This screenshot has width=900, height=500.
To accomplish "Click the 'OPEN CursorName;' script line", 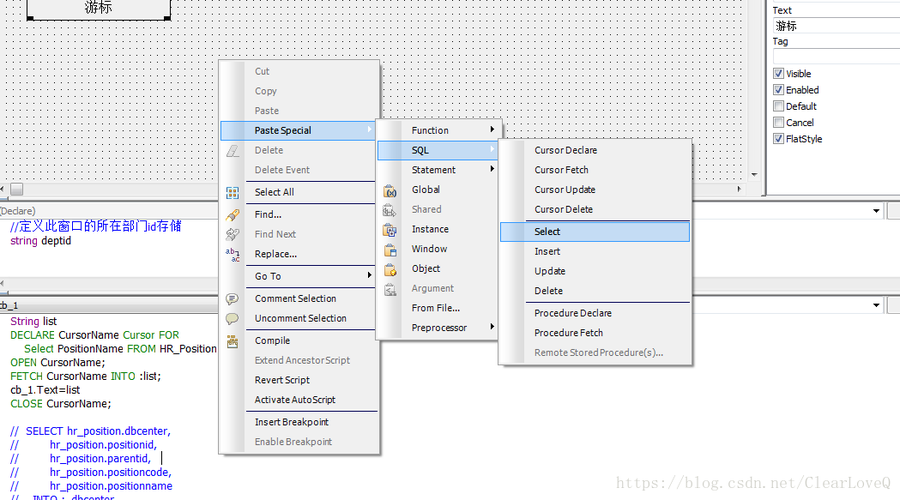I will (57, 363).
